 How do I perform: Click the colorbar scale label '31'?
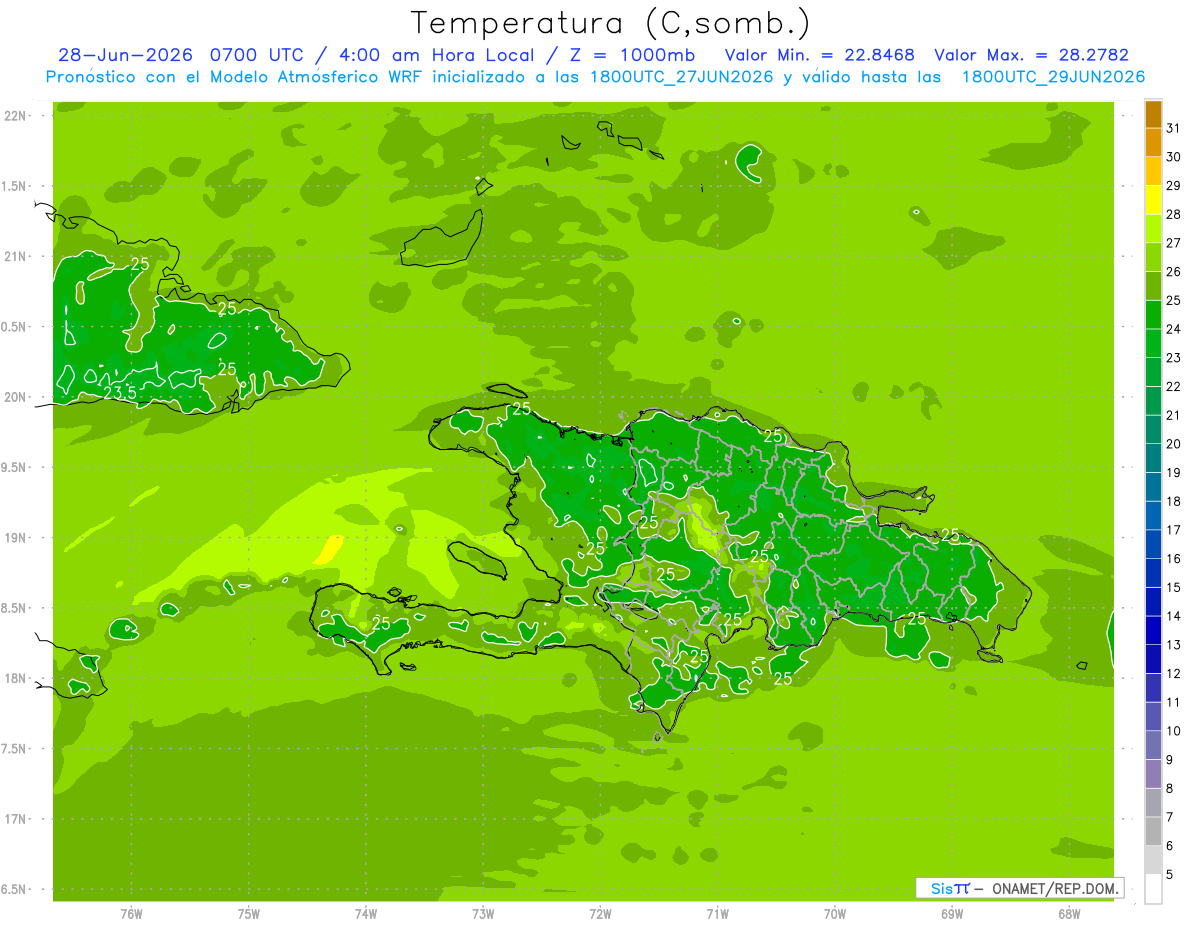(1174, 128)
